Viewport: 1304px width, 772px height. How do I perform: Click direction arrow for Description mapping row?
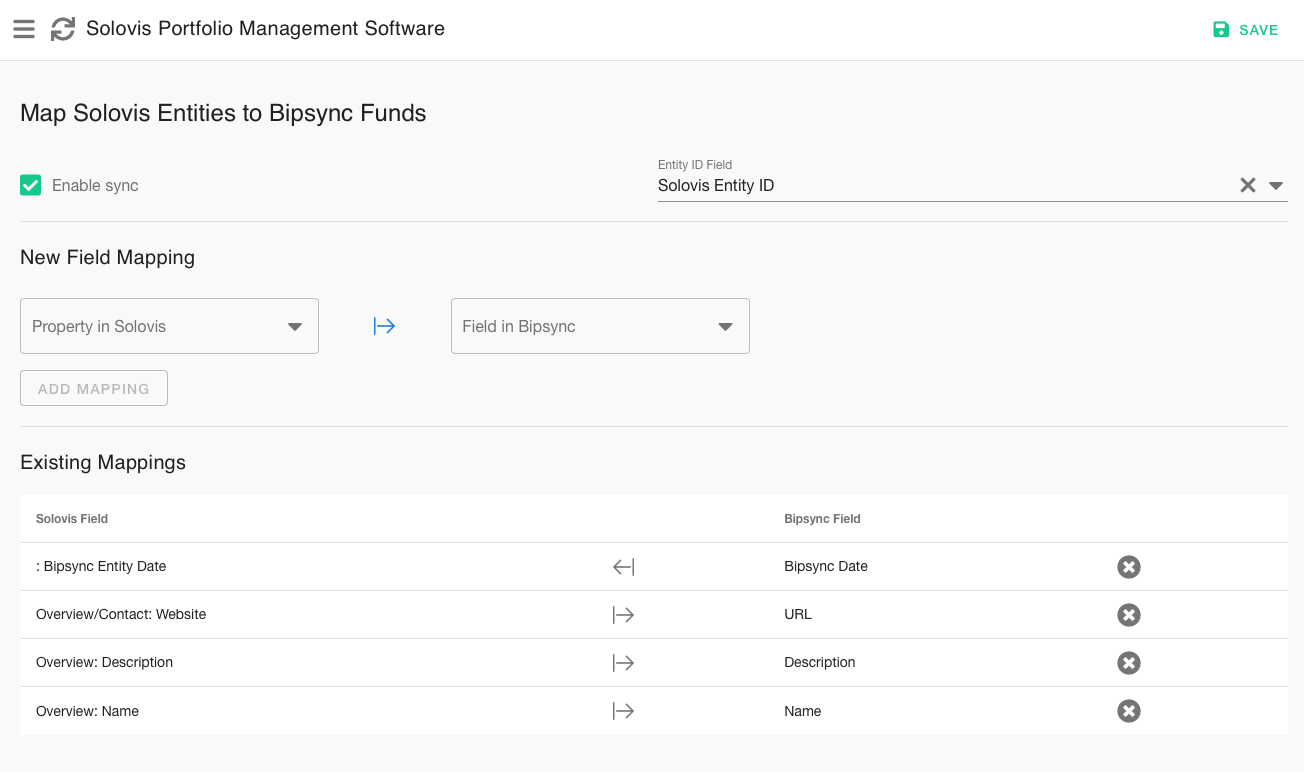[624, 663]
